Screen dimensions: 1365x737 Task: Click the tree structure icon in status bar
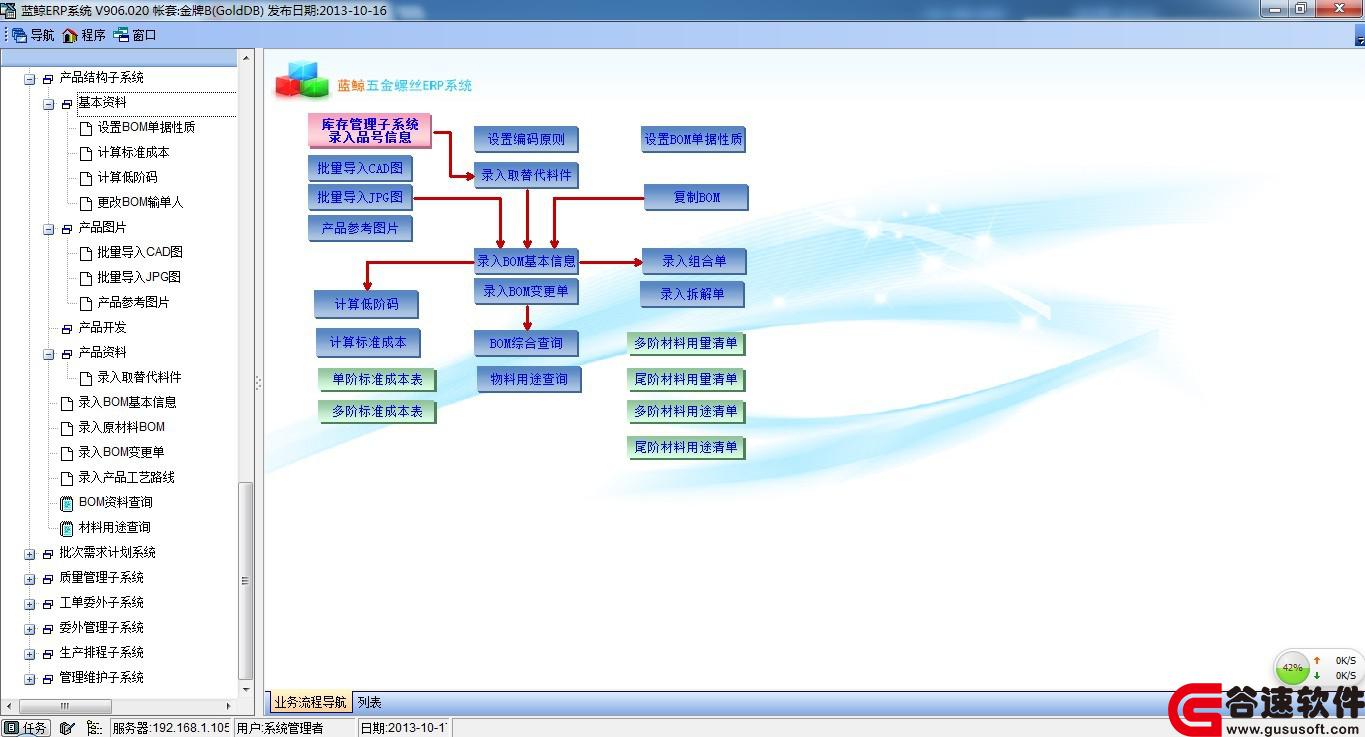(94, 728)
